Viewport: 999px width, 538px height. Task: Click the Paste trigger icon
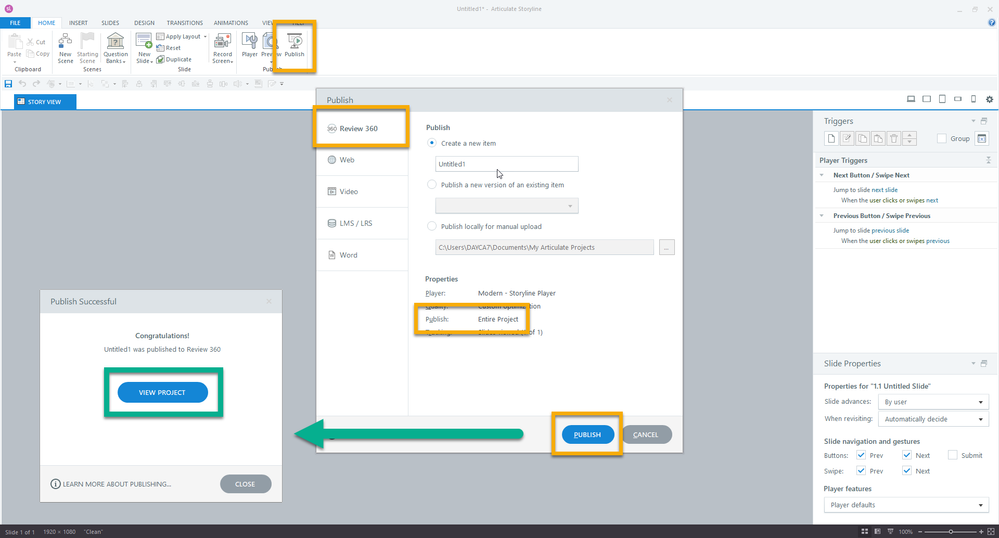tap(878, 138)
